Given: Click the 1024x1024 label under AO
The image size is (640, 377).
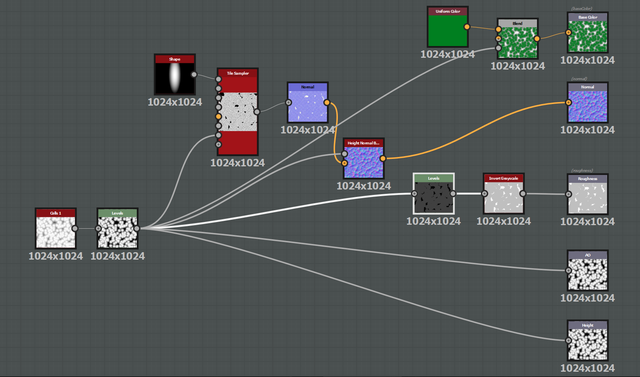Looking at the screenshot, I should [x=587, y=298].
